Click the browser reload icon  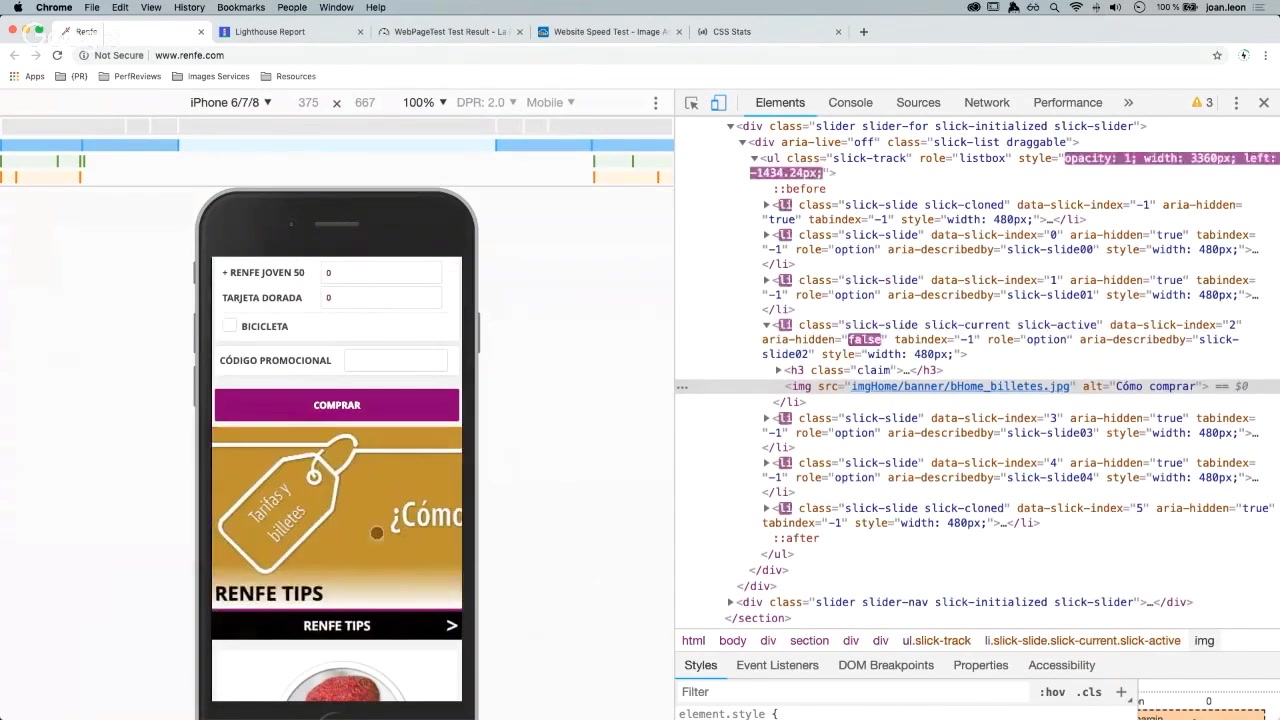[57, 56]
